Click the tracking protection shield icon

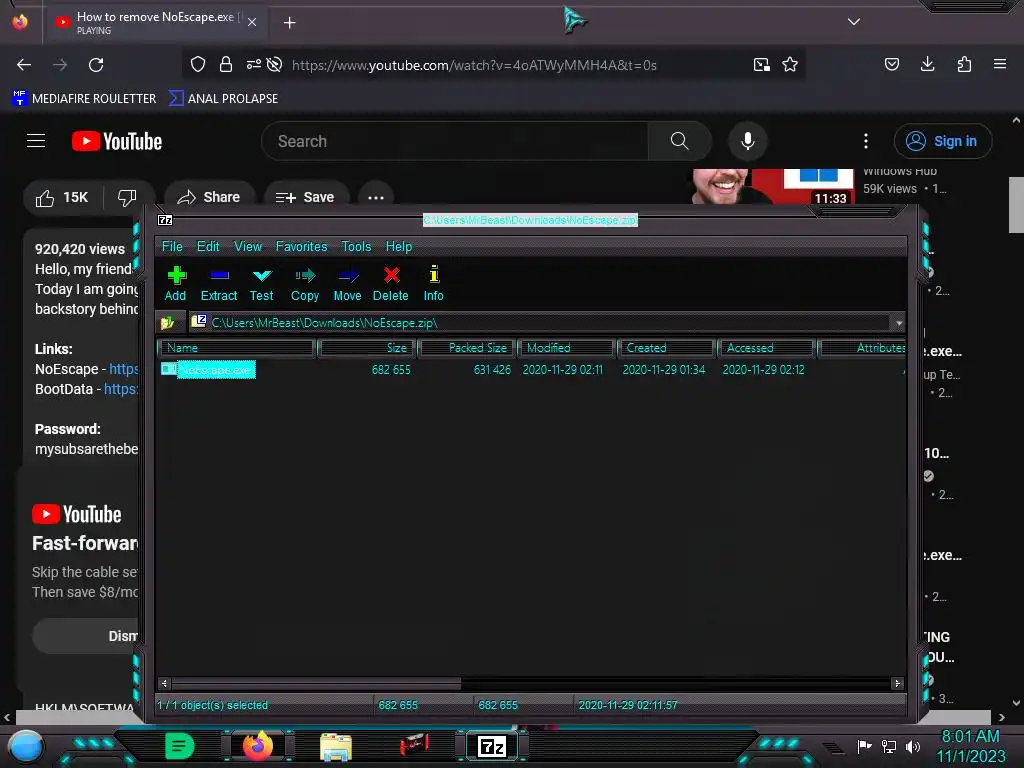pyautogui.click(x=198, y=64)
